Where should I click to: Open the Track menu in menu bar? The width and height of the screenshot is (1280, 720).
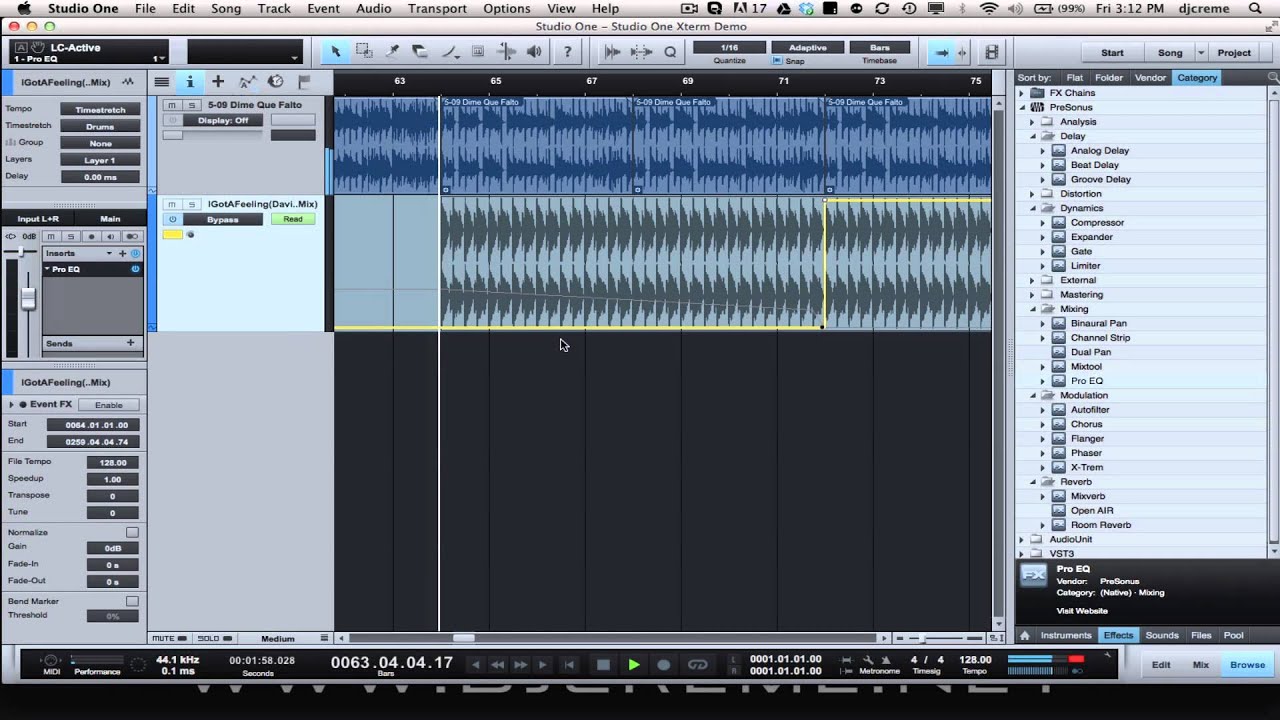coord(273,8)
